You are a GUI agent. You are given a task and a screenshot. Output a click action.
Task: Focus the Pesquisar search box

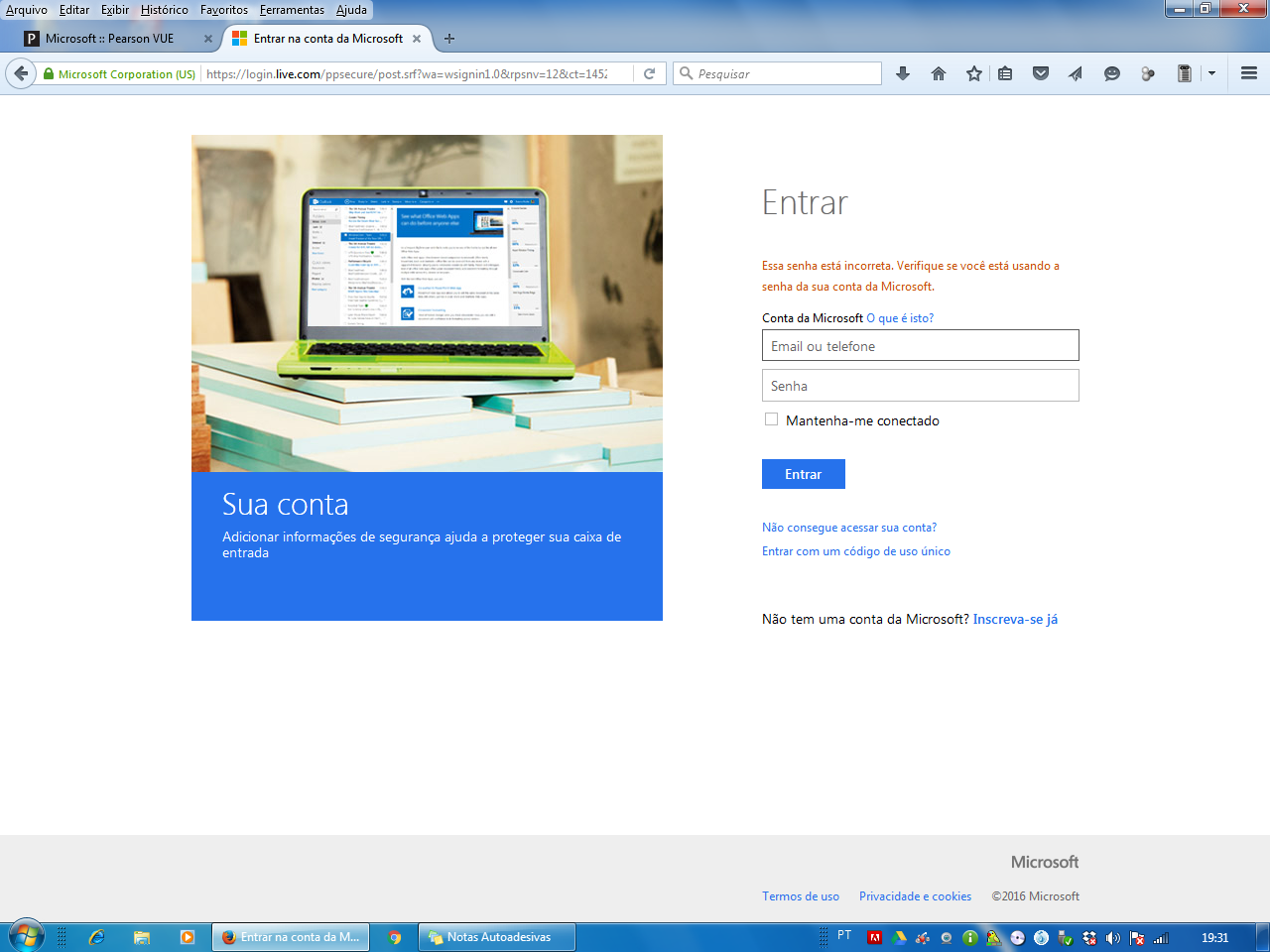[777, 73]
